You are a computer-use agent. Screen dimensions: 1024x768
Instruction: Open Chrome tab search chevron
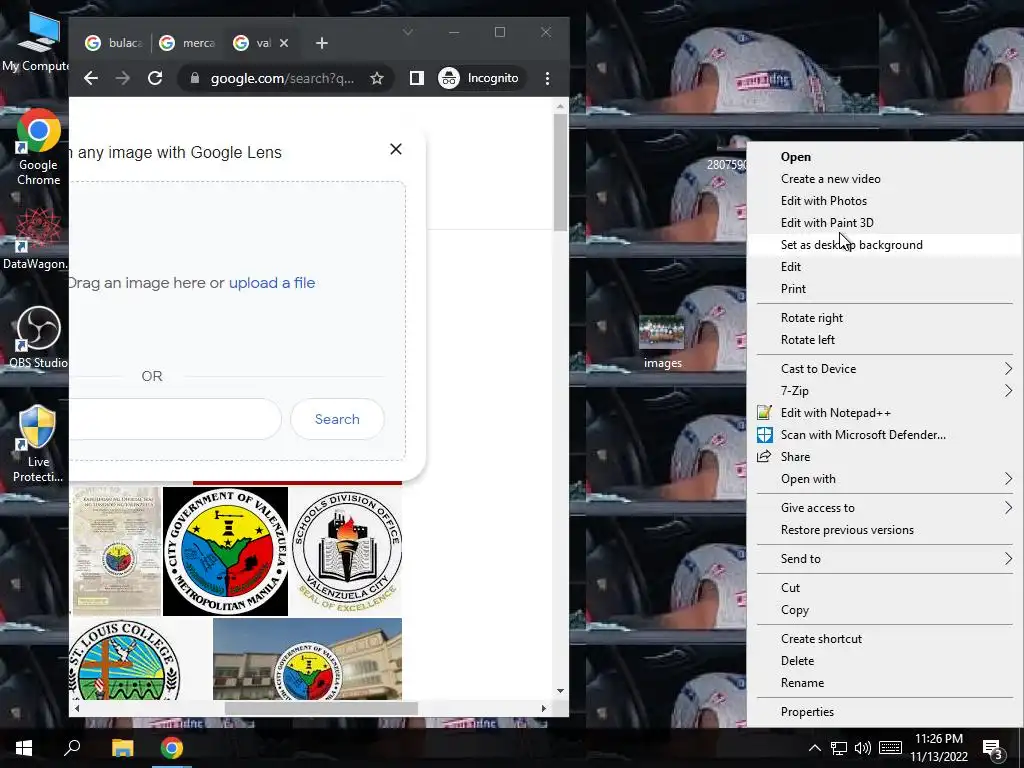pos(408,32)
